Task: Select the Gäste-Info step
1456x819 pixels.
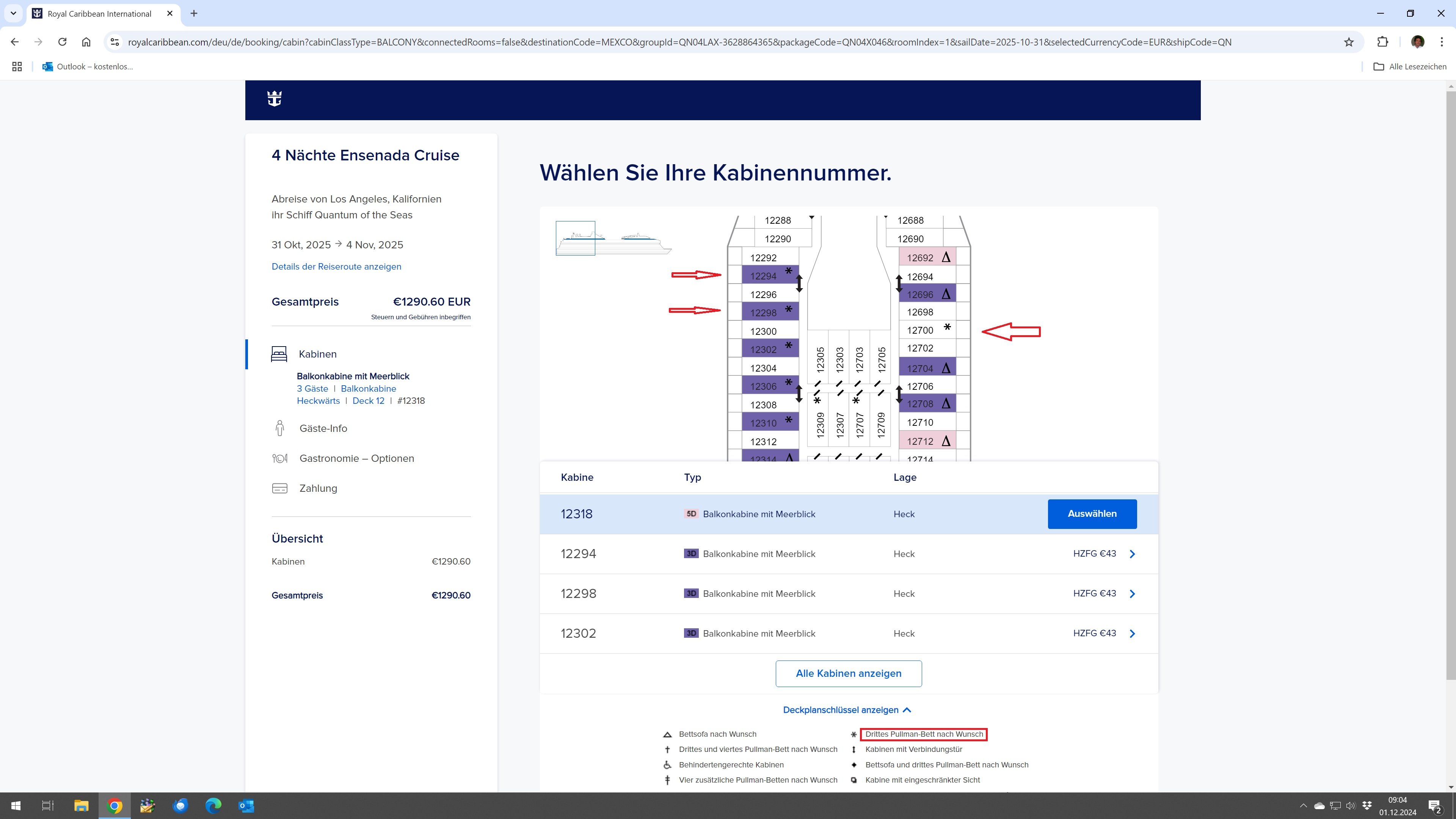Action: tap(323, 428)
